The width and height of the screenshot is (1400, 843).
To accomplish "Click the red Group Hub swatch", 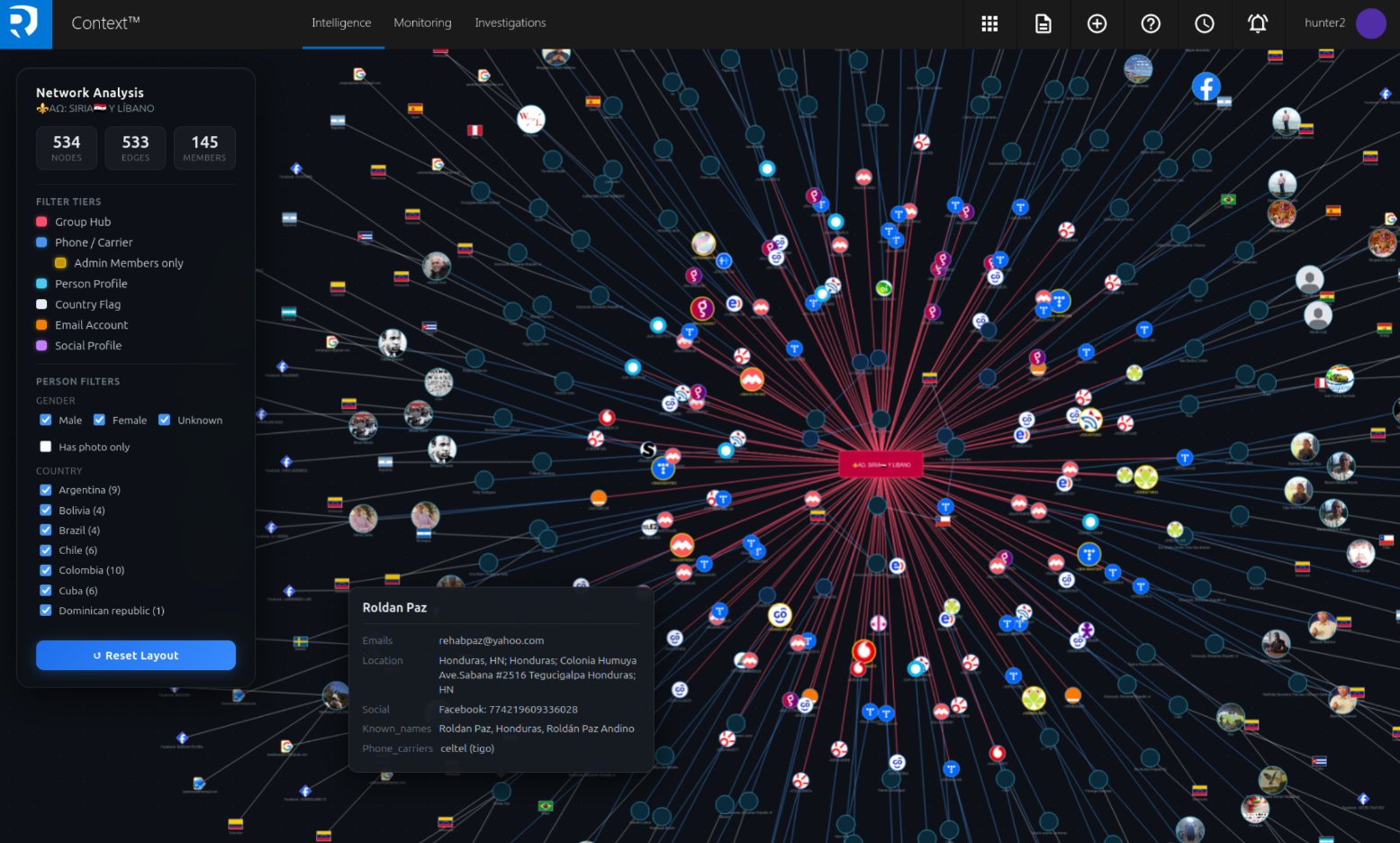I will 41,222.
